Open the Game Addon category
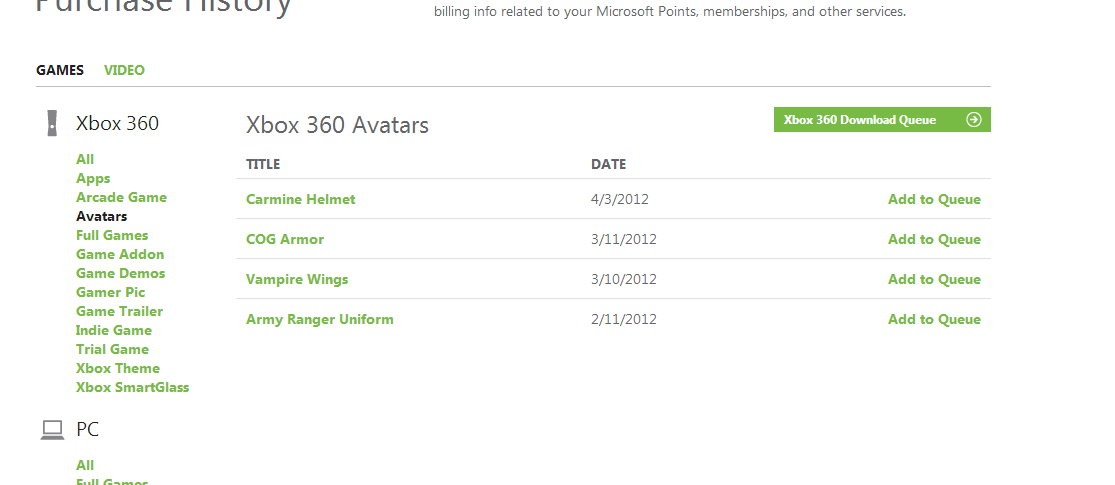Viewport: 1115px width, 485px height. pyautogui.click(x=120, y=254)
